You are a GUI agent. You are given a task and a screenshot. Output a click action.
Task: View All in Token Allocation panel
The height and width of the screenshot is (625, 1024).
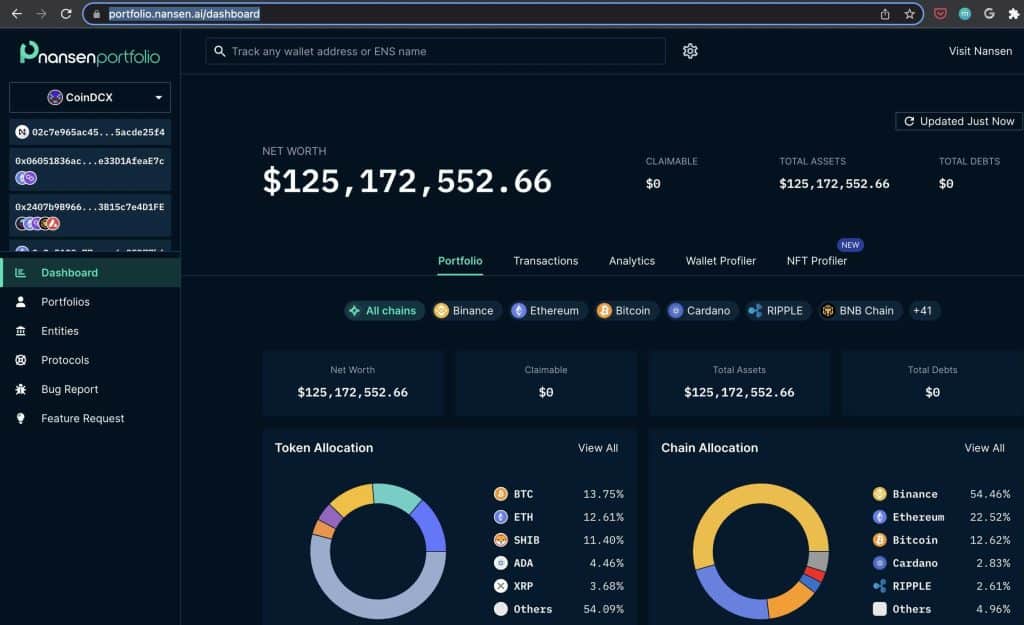click(597, 448)
